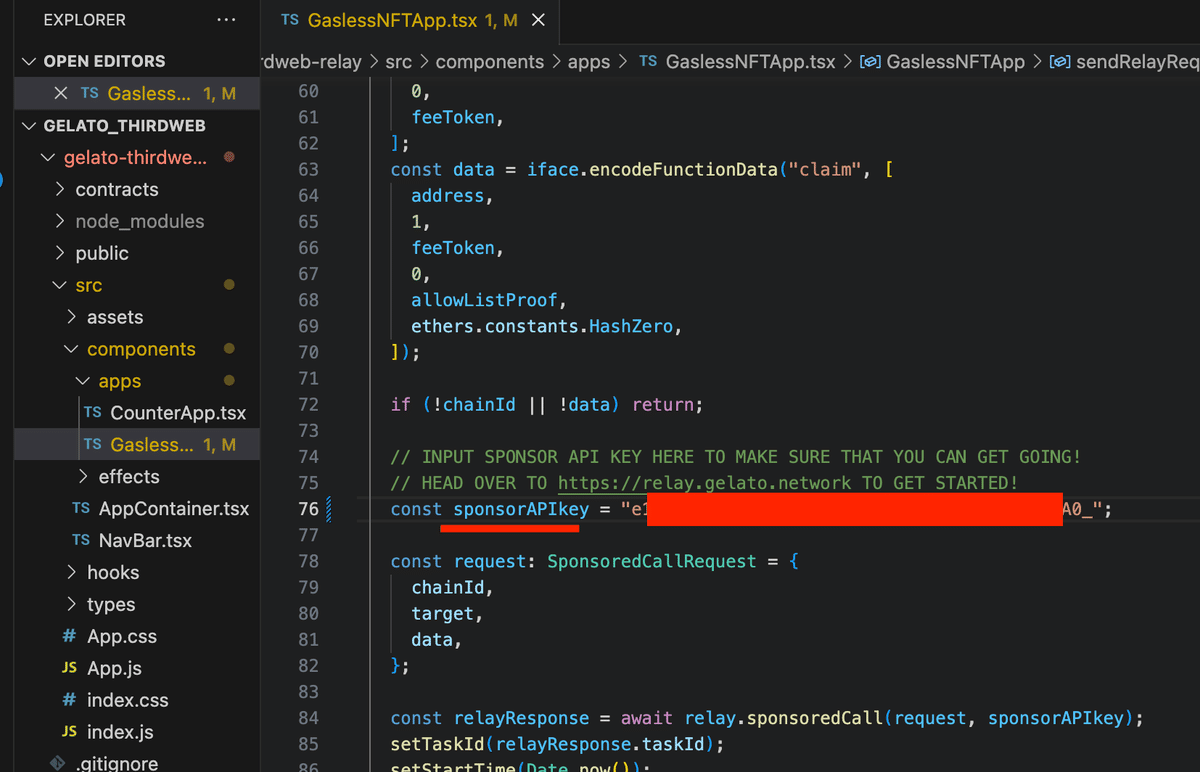Image resolution: width=1200 pixels, height=772 pixels.
Task: Expand the assets folder
Action: tap(72, 317)
